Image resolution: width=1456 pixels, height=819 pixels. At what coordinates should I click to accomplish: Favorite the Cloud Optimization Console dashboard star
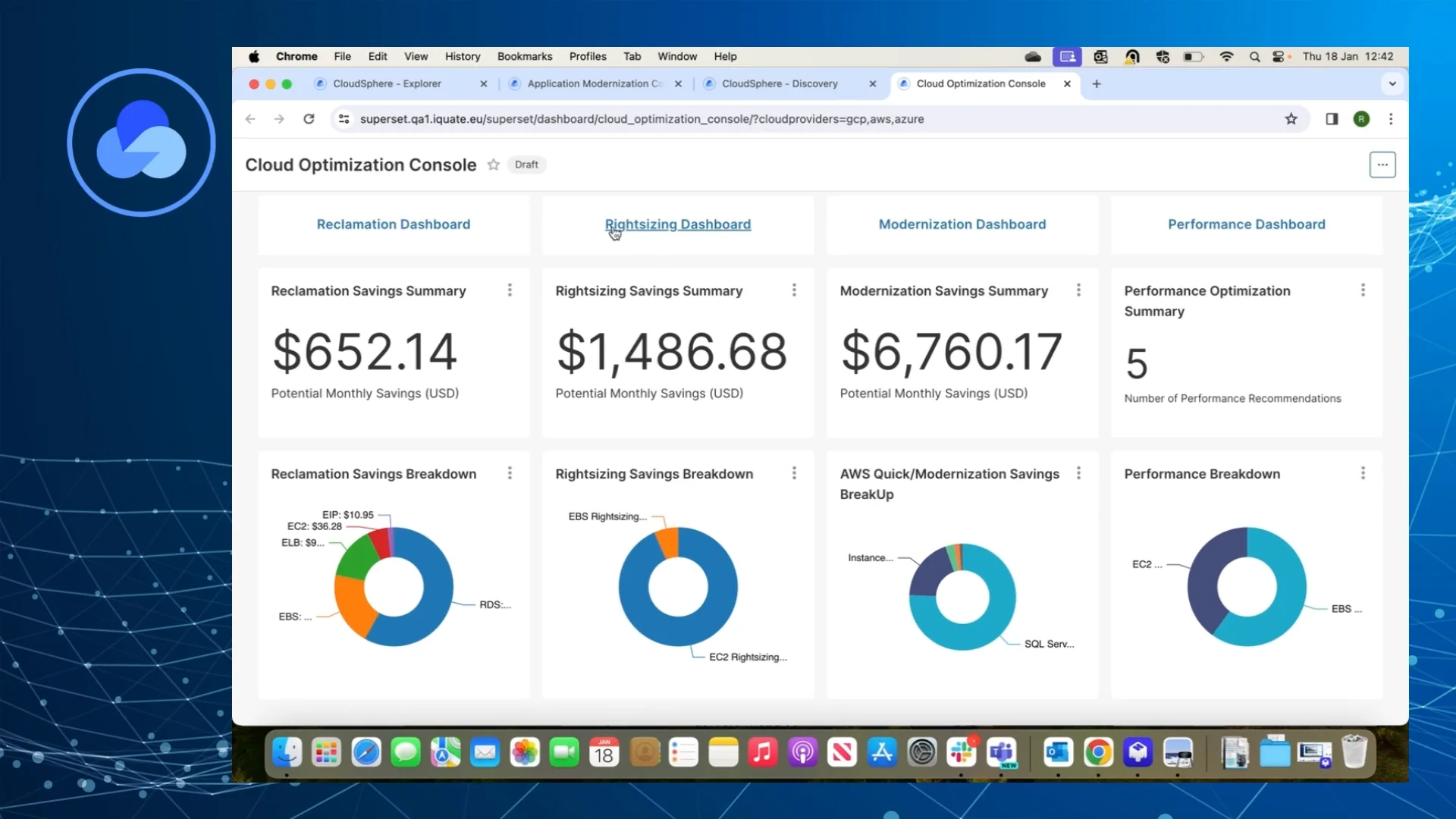[493, 165]
